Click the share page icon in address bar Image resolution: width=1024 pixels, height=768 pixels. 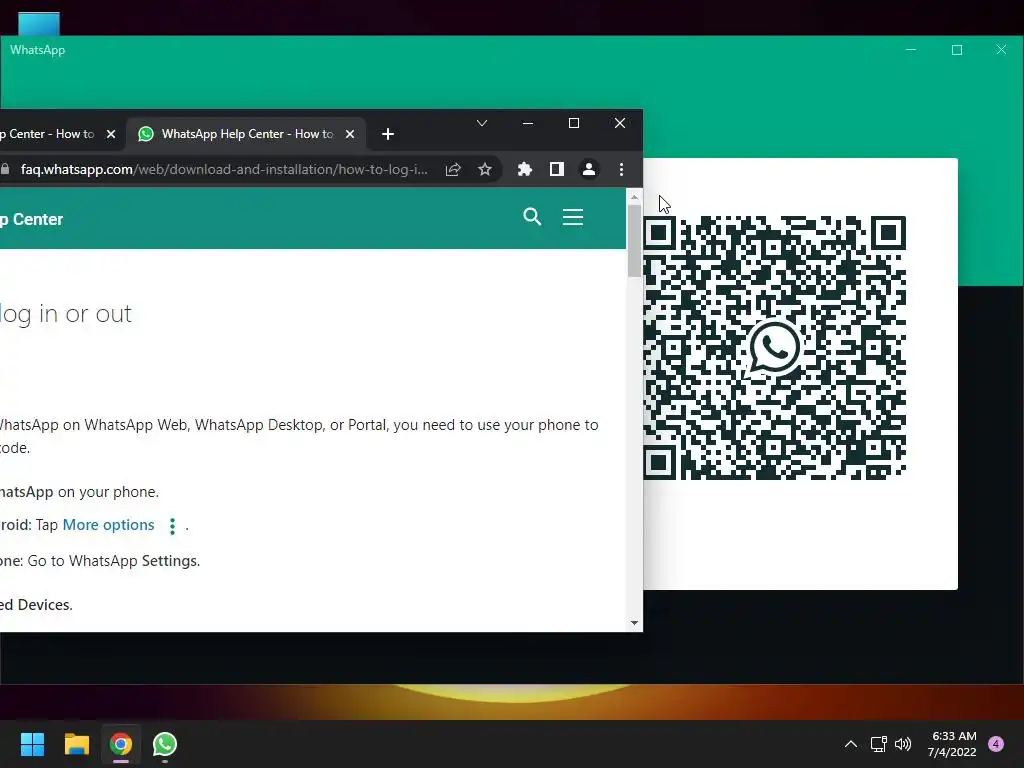(453, 170)
